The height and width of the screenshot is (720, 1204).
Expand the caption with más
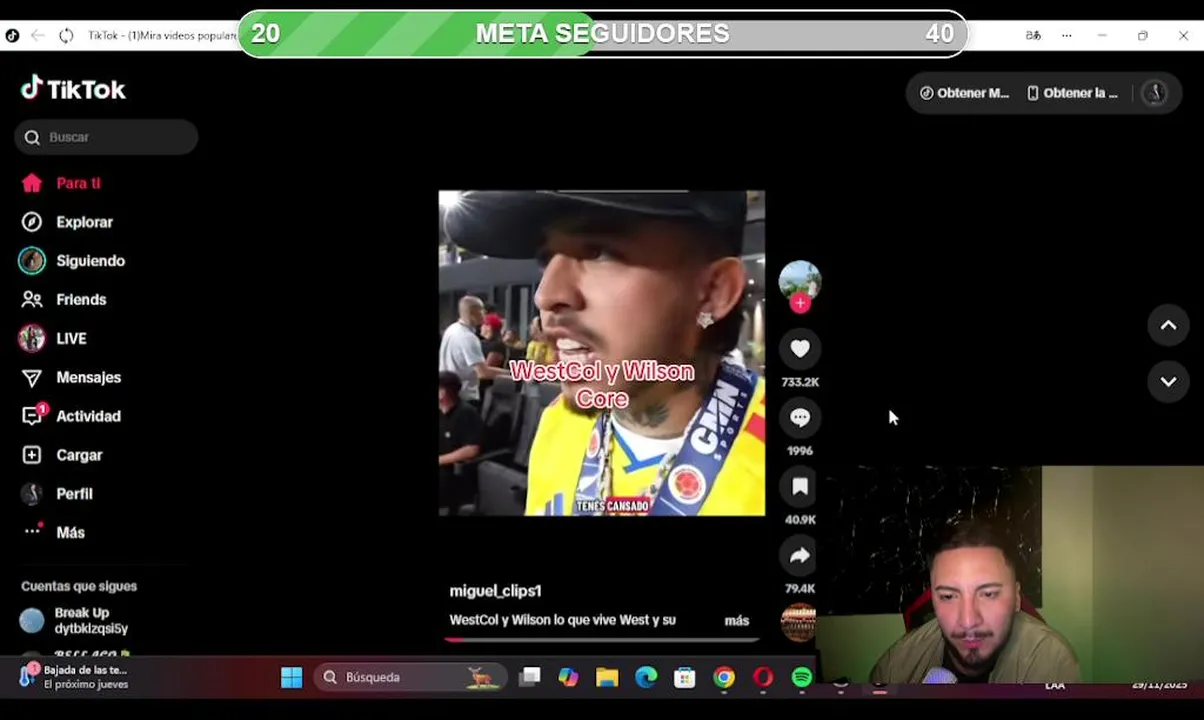737,621
